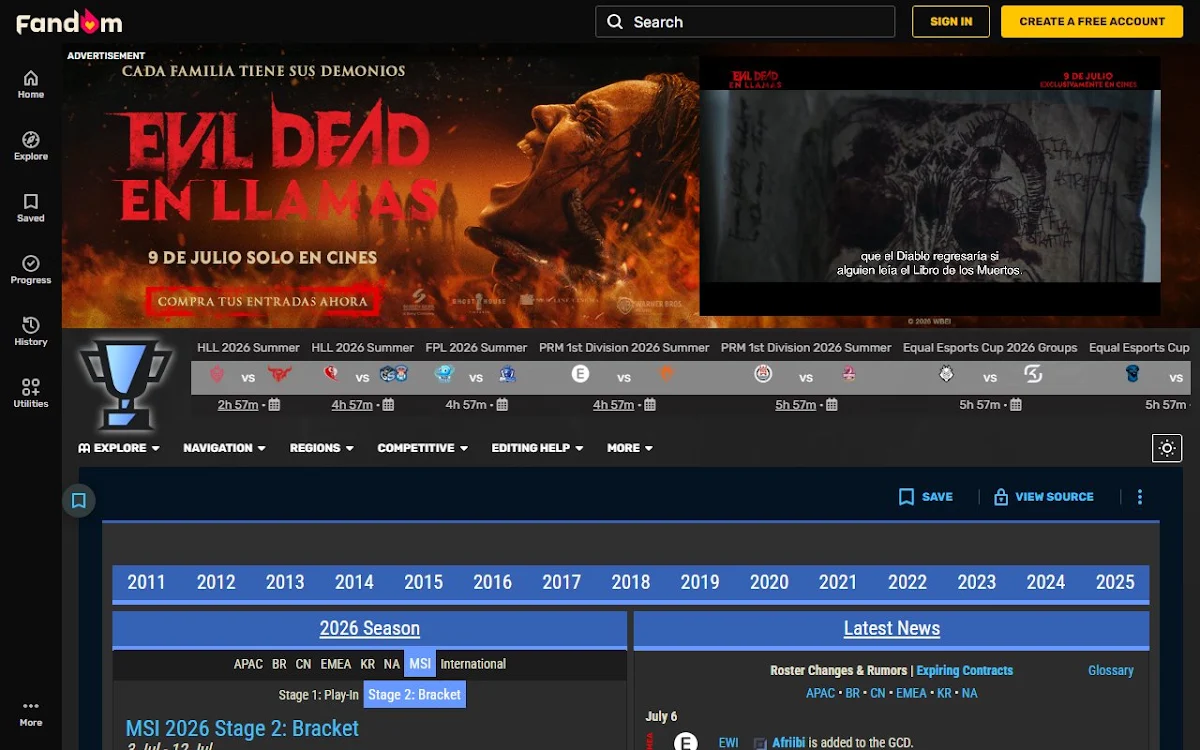The image size is (1200, 750).
Task: Click the blue trophy wiki logo
Action: [x=126, y=383]
